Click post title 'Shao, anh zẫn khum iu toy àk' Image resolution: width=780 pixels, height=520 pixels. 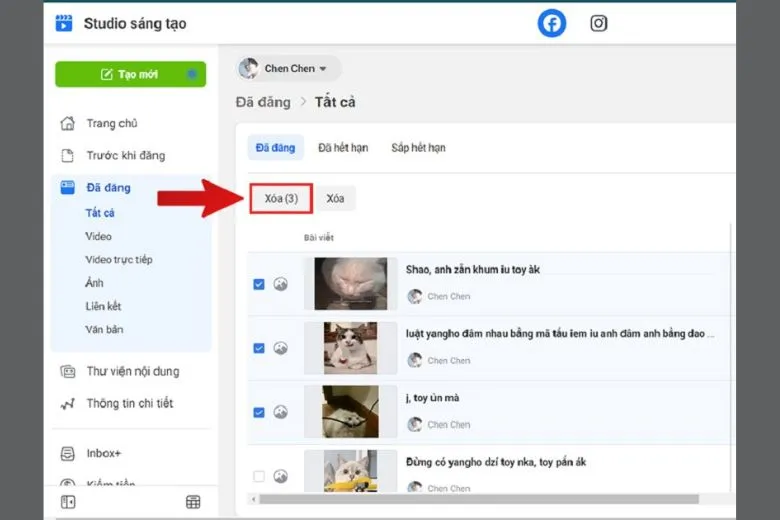473,270
